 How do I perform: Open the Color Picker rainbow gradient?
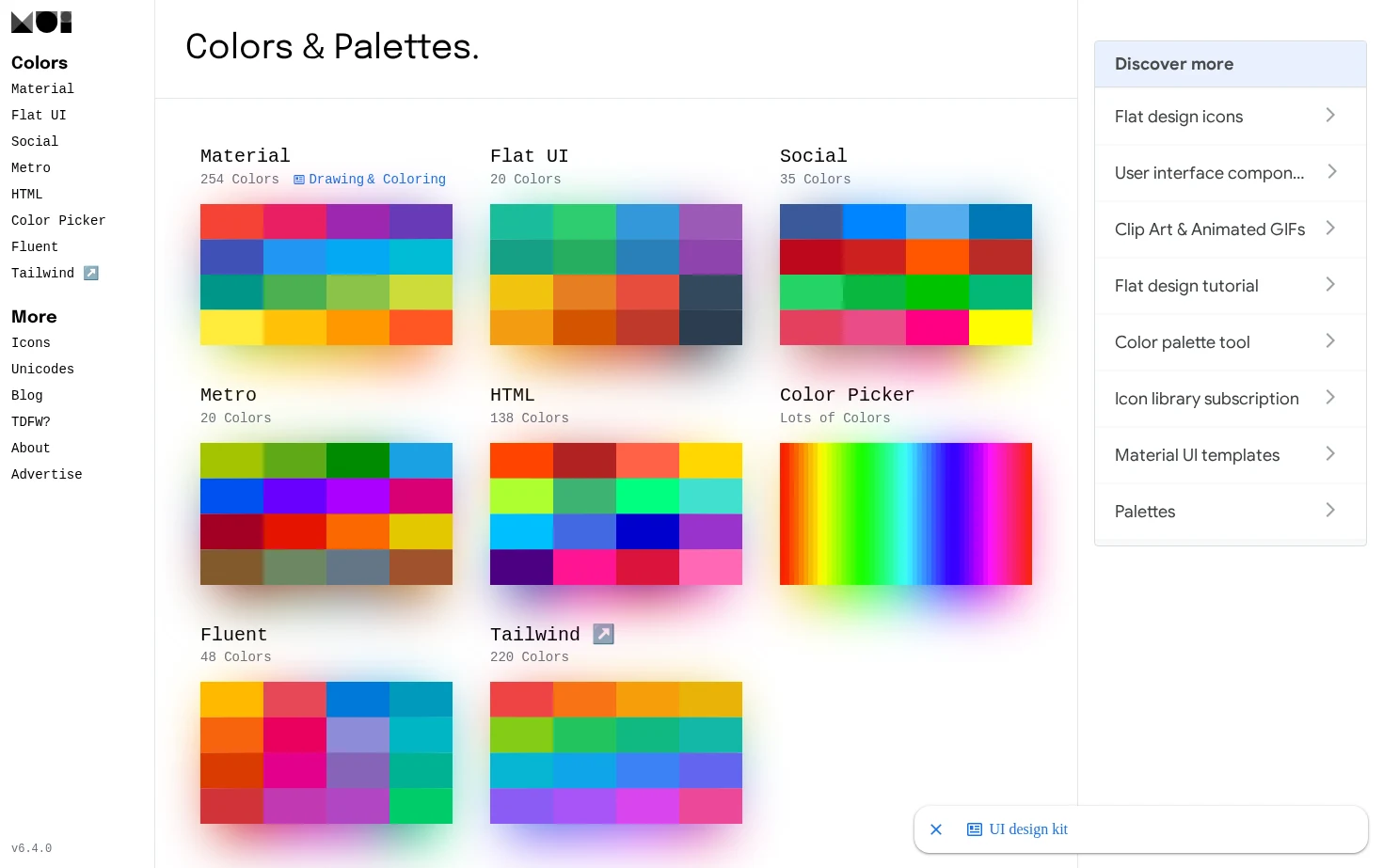click(906, 513)
